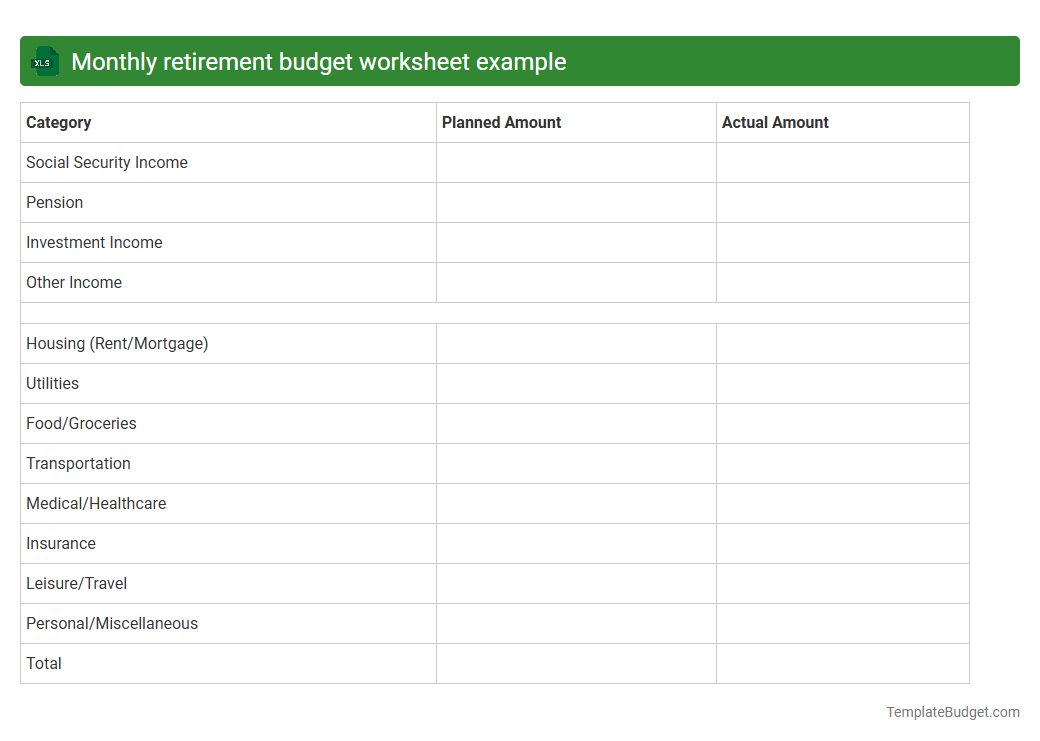Click the Other Income label

pyautogui.click(x=73, y=282)
